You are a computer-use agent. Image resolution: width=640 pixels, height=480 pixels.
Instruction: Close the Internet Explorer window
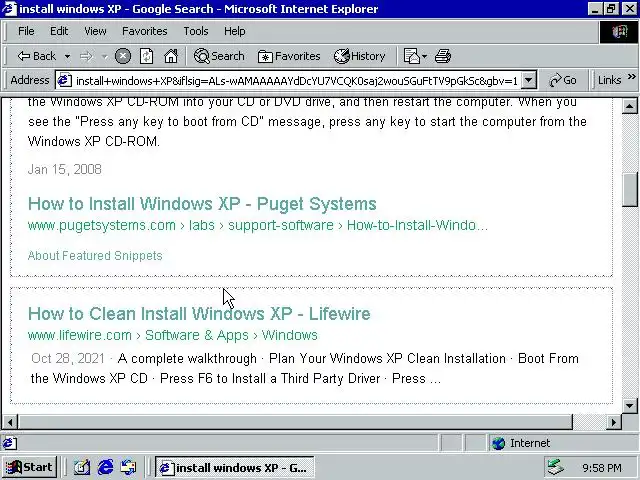630,9
